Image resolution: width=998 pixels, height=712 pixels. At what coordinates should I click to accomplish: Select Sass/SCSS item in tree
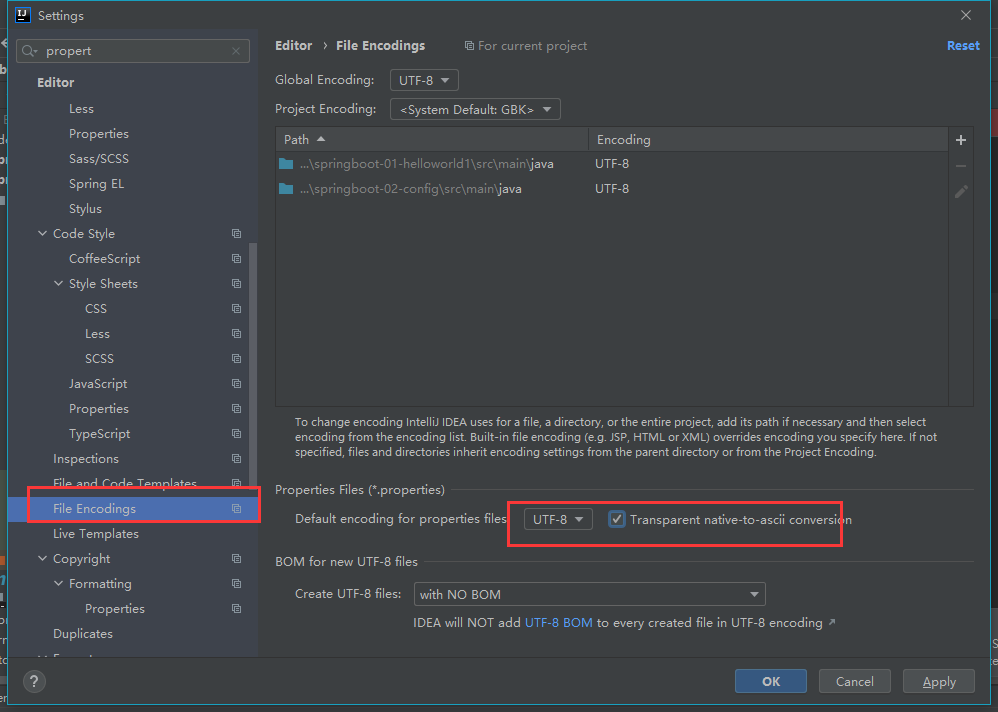[99, 158]
